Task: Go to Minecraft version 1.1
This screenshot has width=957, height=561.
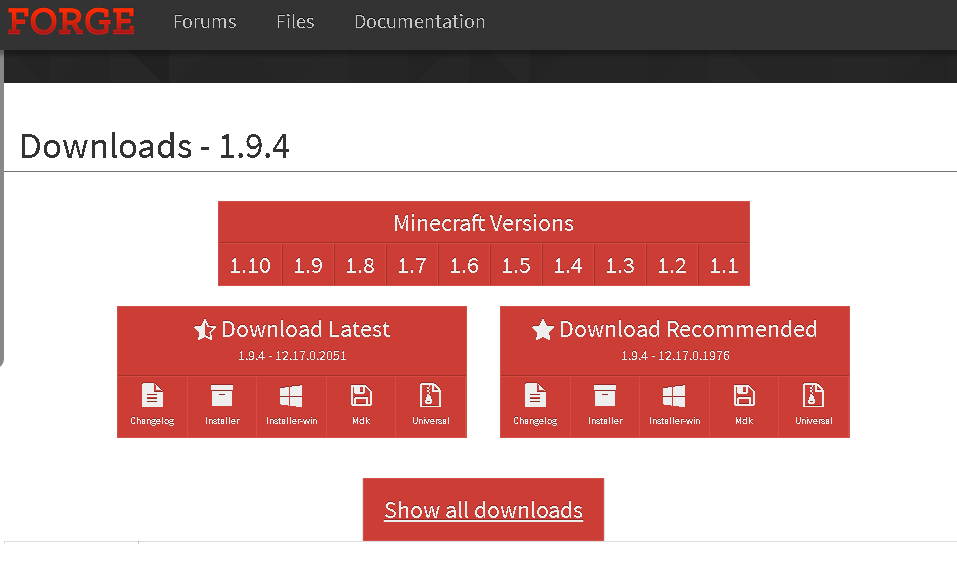Action: 724,266
